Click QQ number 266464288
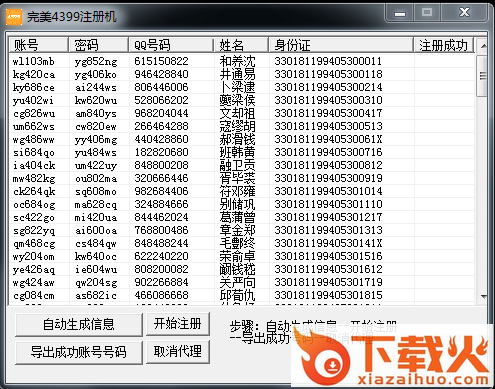Screen dimensions: 495x389 (161, 126)
